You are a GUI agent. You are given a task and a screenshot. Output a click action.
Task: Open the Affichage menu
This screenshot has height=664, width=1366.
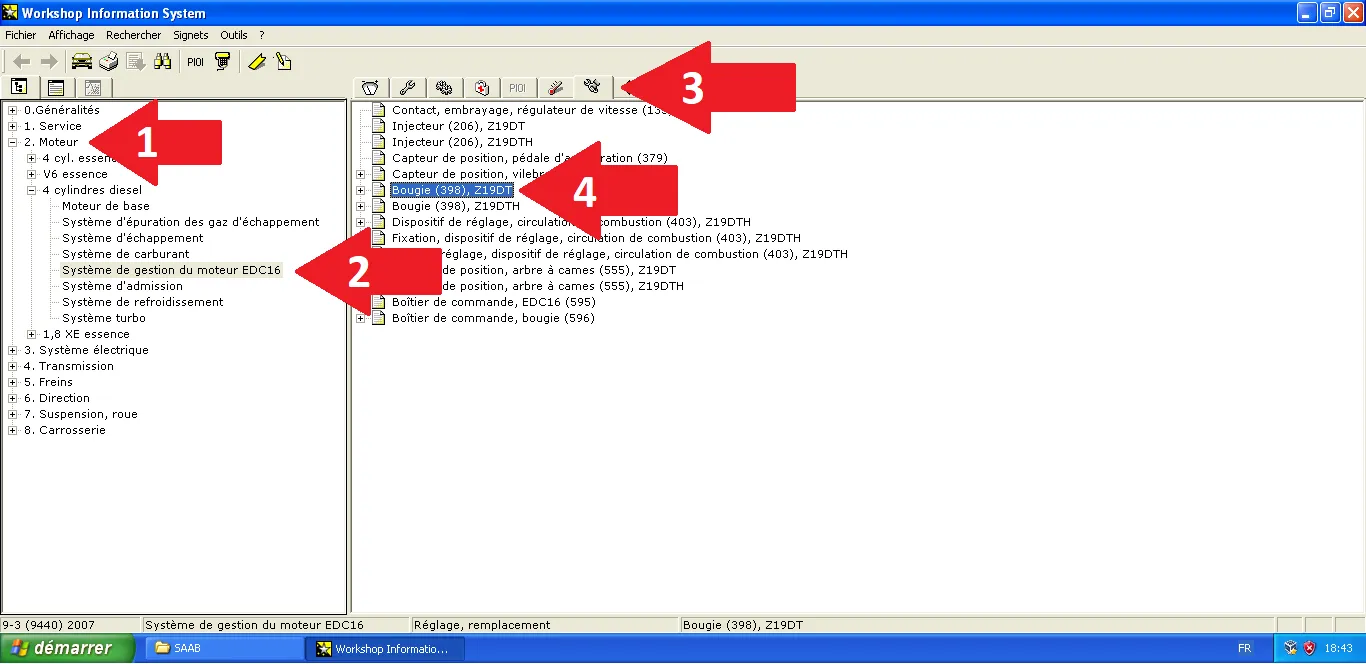click(x=70, y=34)
